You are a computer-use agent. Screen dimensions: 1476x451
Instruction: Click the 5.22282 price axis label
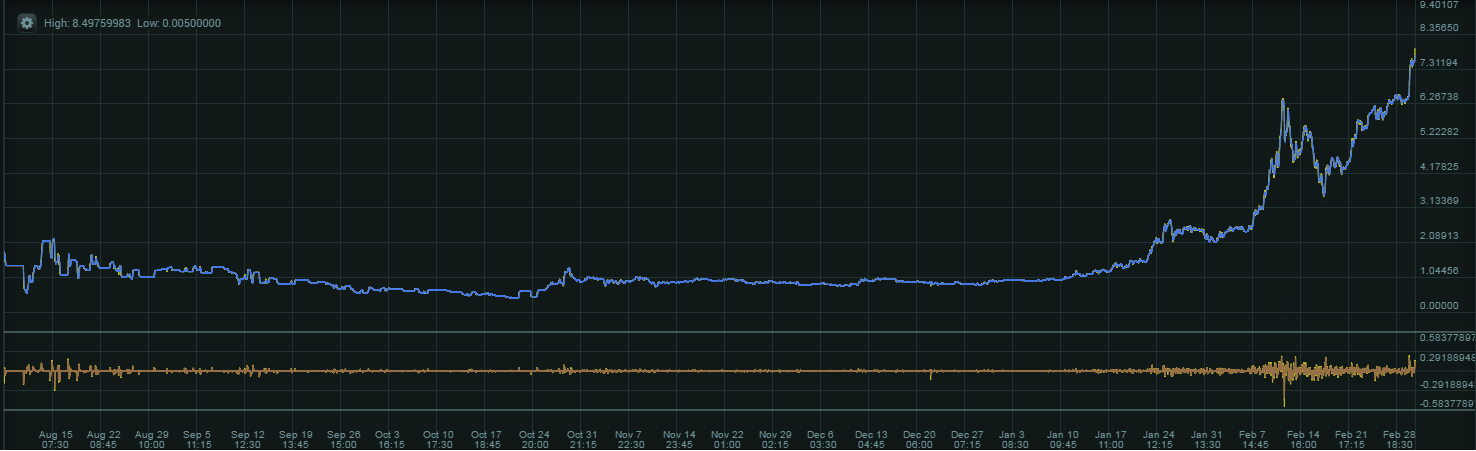(1440, 132)
